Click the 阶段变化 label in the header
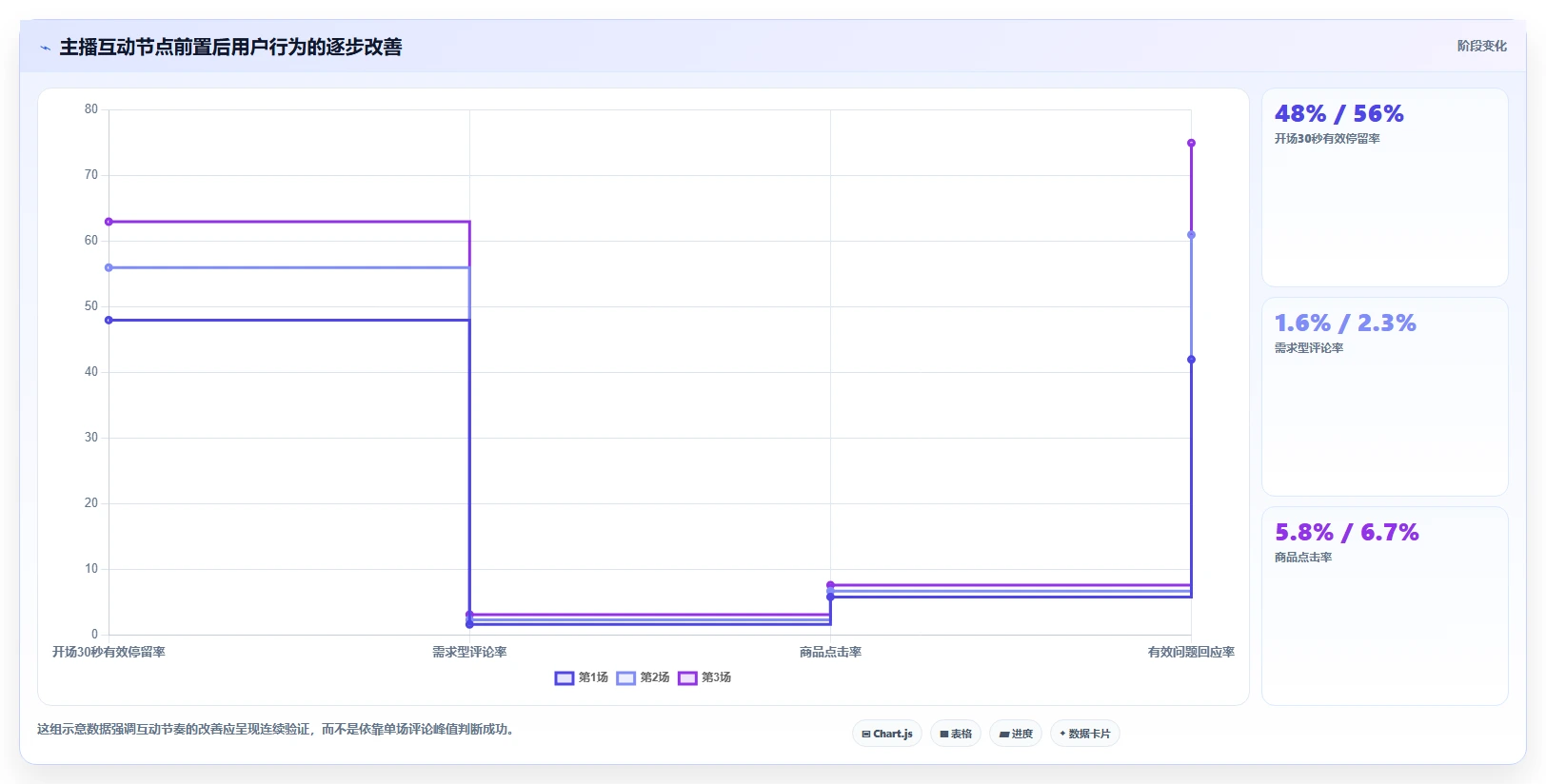 1481,46
